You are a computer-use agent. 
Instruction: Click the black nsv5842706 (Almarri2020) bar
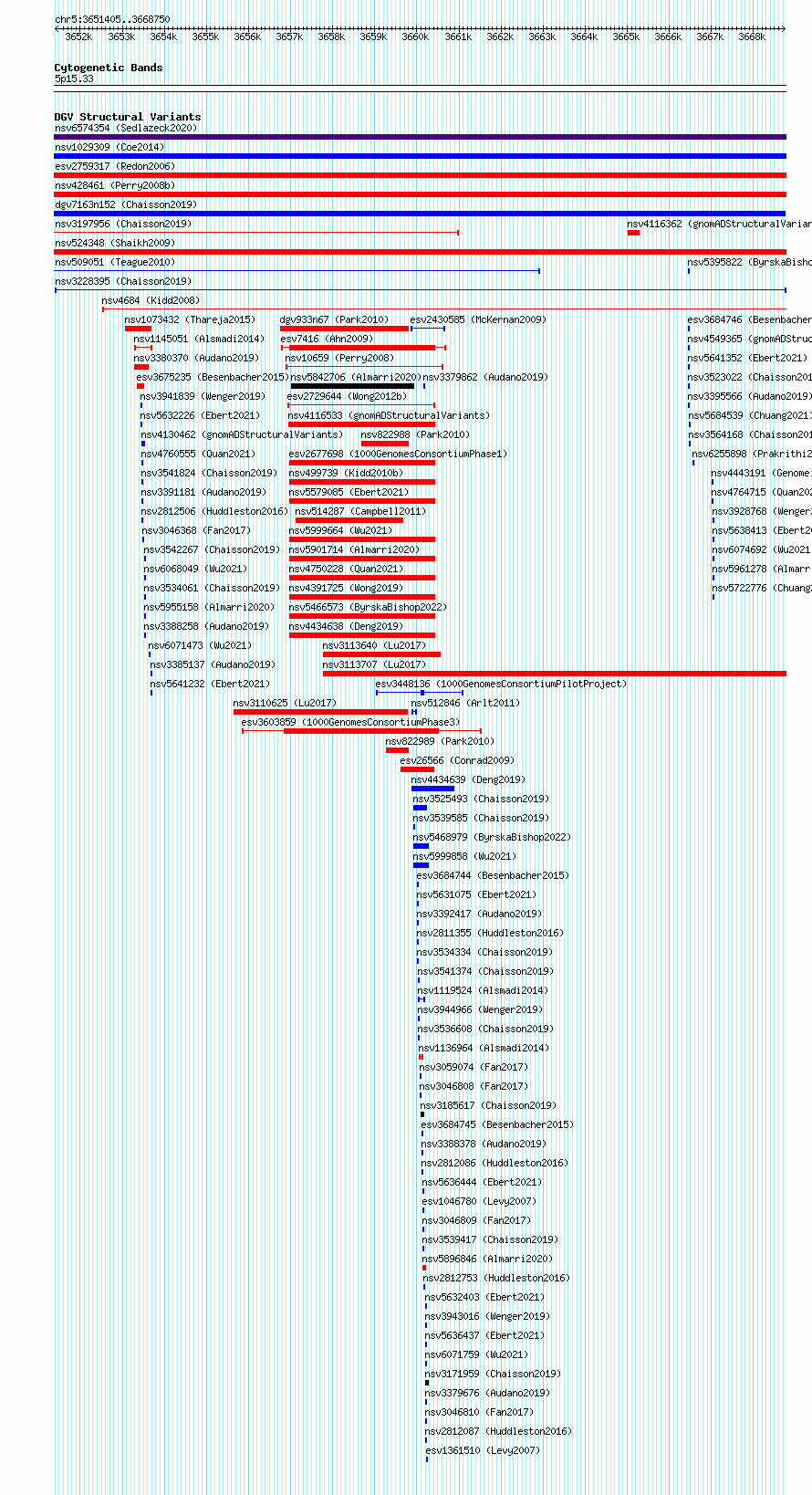click(352, 386)
